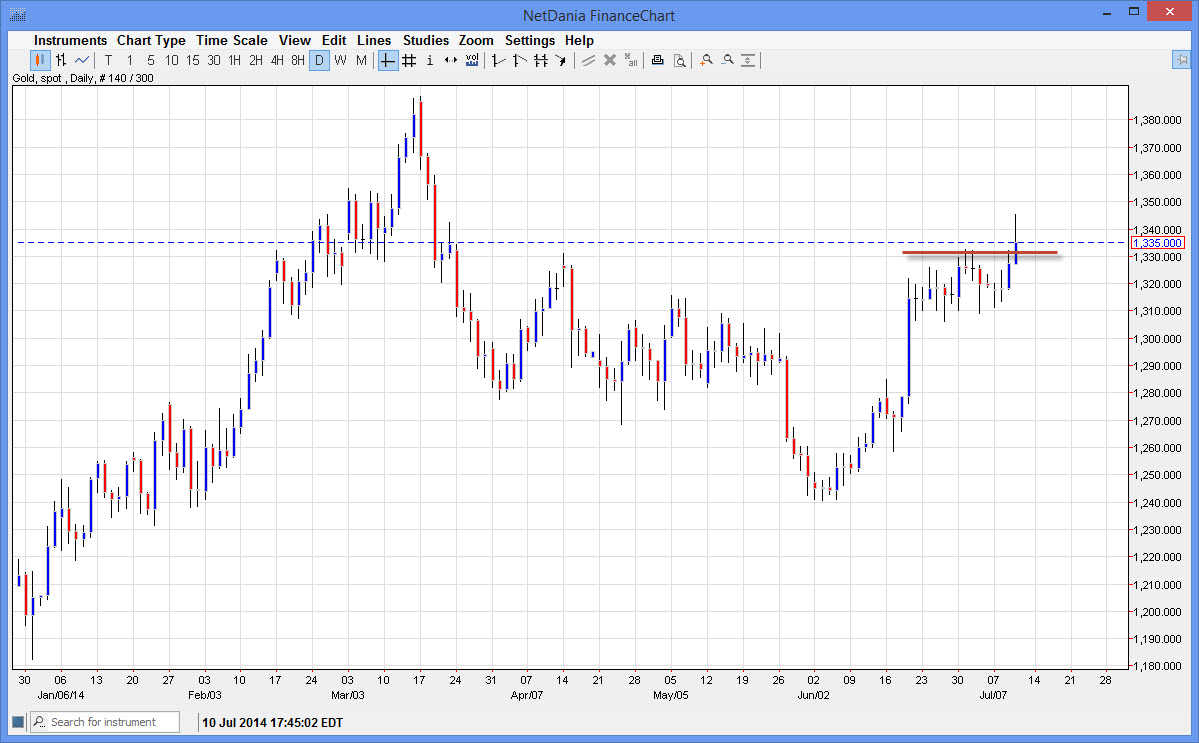Toggle the grid lines button
The image size is (1199, 743).
(x=409, y=60)
